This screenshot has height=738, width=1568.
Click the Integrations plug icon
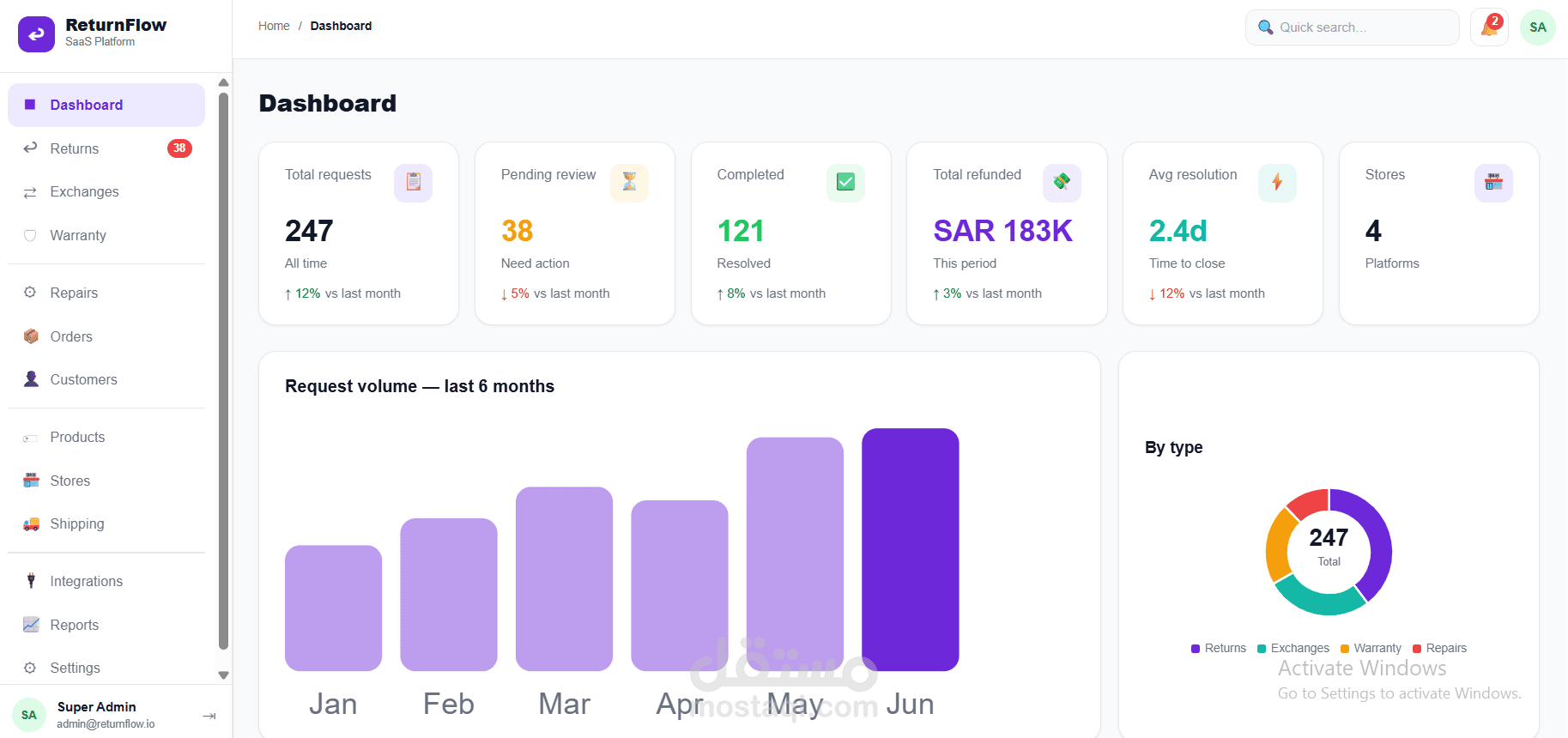[31, 581]
